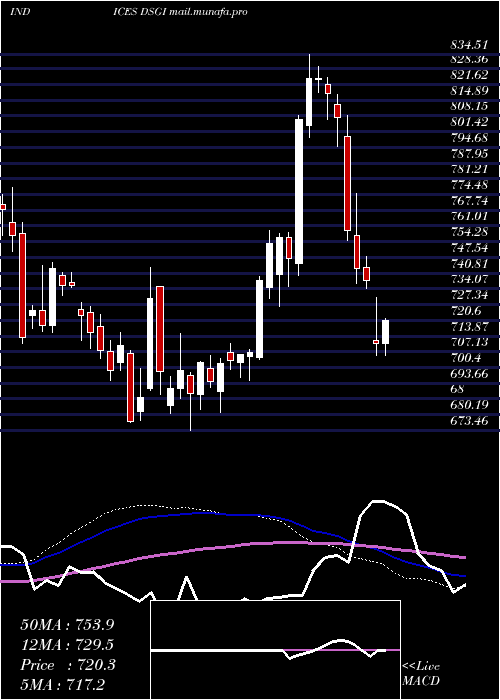Click the 761.01 price label
This screenshot has width=500, height=700.
469,217
